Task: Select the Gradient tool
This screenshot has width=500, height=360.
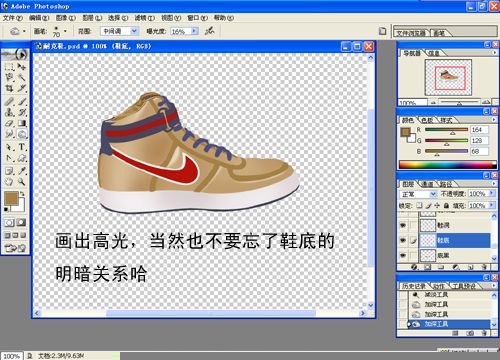Action: pyautogui.click(x=22, y=123)
